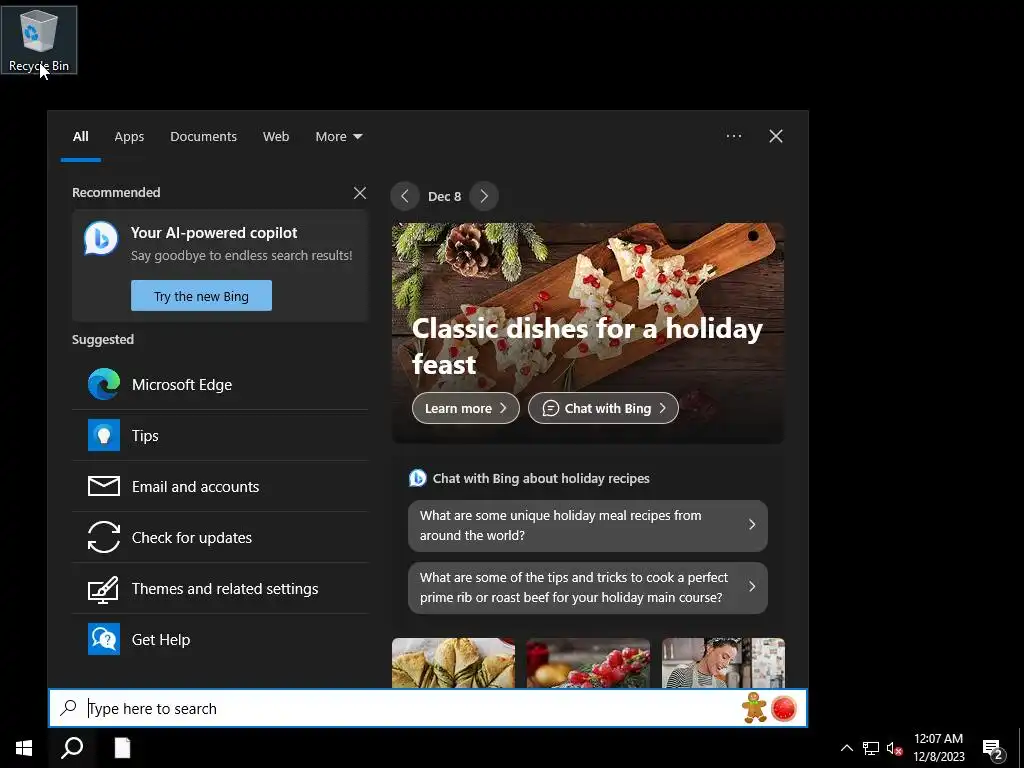Go to the previous day arrow
The width and height of the screenshot is (1024, 768).
(x=405, y=196)
